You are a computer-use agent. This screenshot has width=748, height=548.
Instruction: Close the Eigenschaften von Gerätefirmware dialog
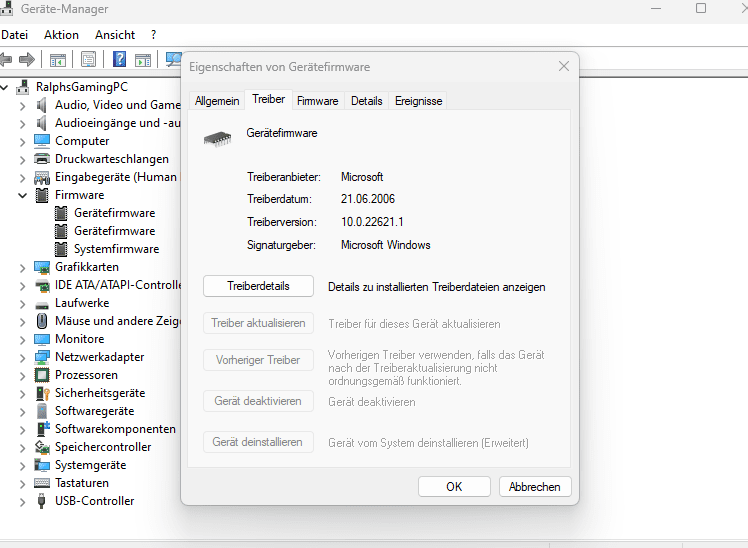(x=564, y=66)
